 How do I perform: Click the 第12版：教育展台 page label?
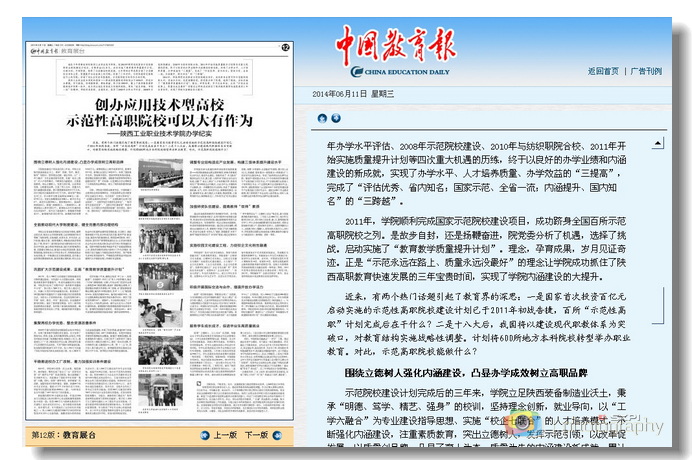pos(64,436)
